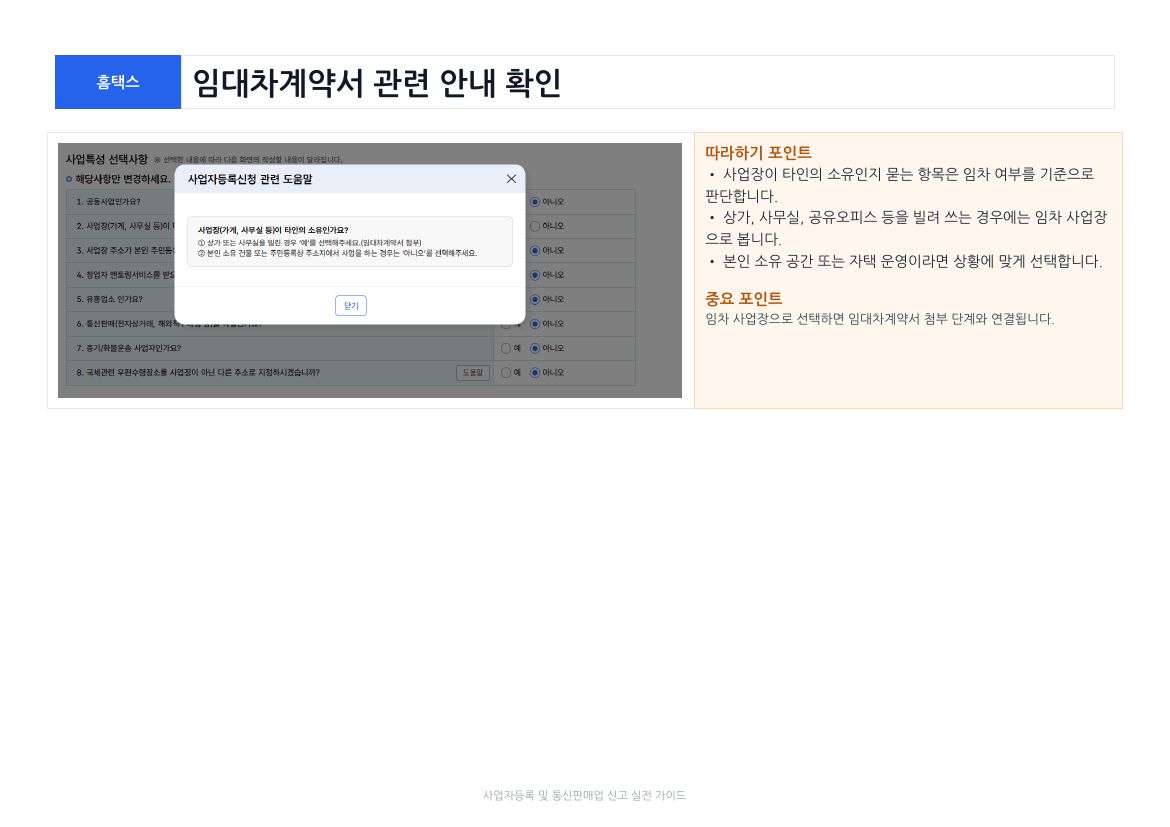1170x827 pixels.
Task: Select 예 for question 8 국세관련 우편수령장소
Action: point(506,372)
